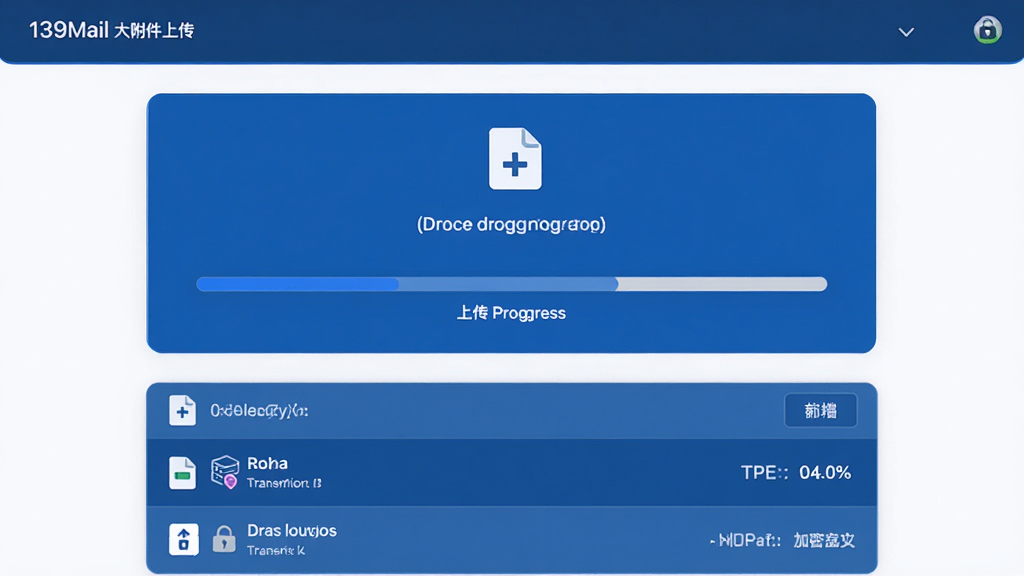This screenshot has width=1024, height=576.
Task: Click the small add-file icon in list header
Action: tap(182, 411)
